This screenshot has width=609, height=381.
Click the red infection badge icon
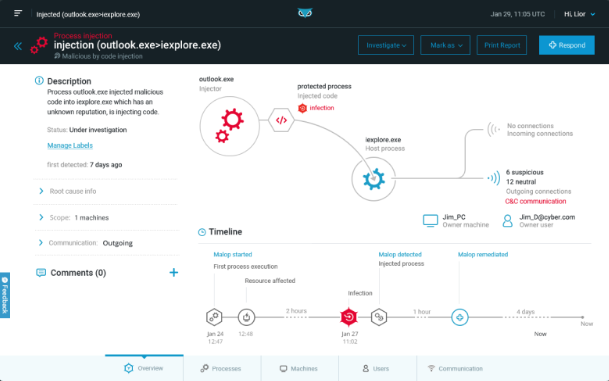pos(303,108)
